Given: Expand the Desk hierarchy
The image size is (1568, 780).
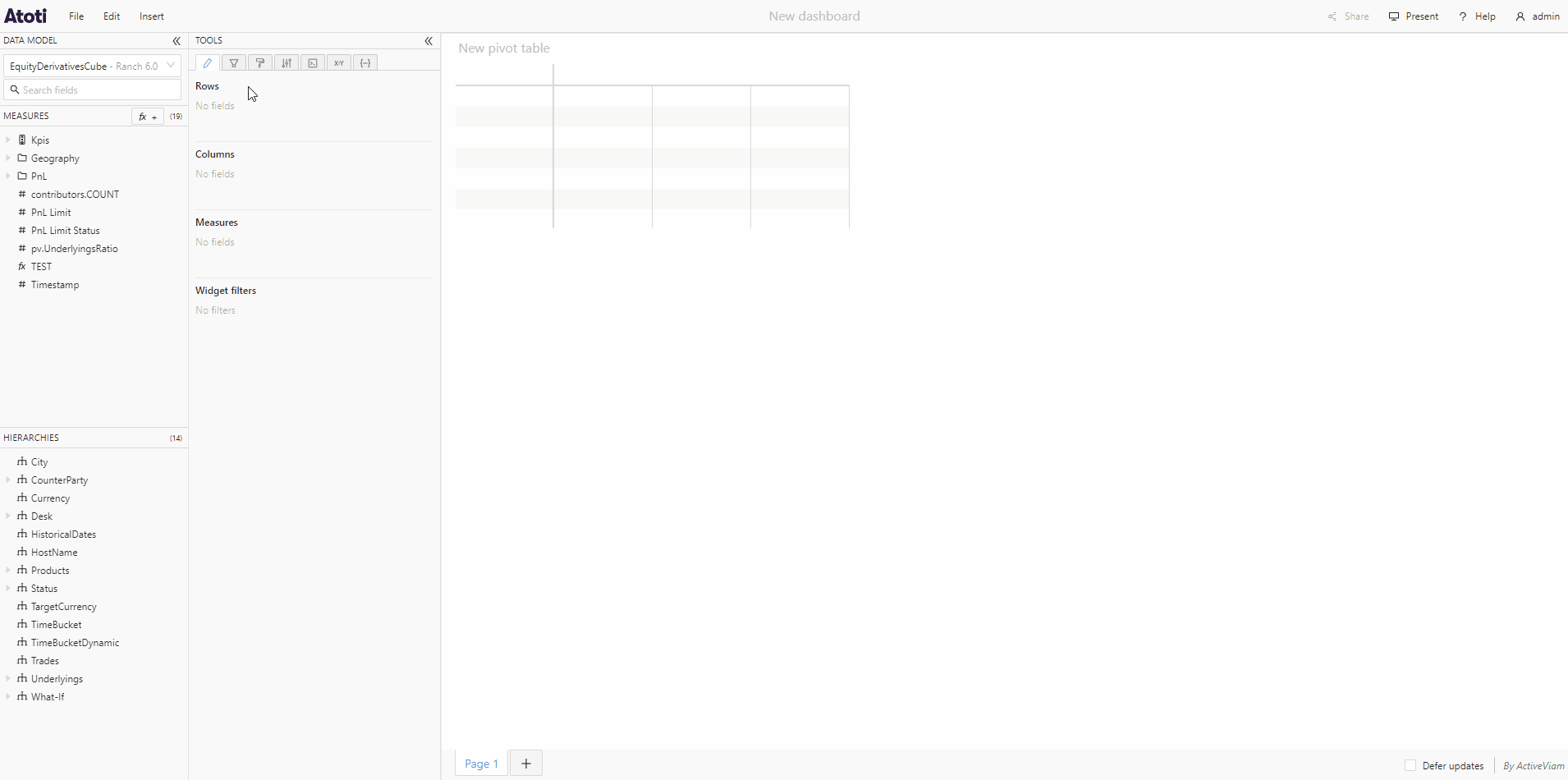Looking at the screenshot, I should 8,516.
